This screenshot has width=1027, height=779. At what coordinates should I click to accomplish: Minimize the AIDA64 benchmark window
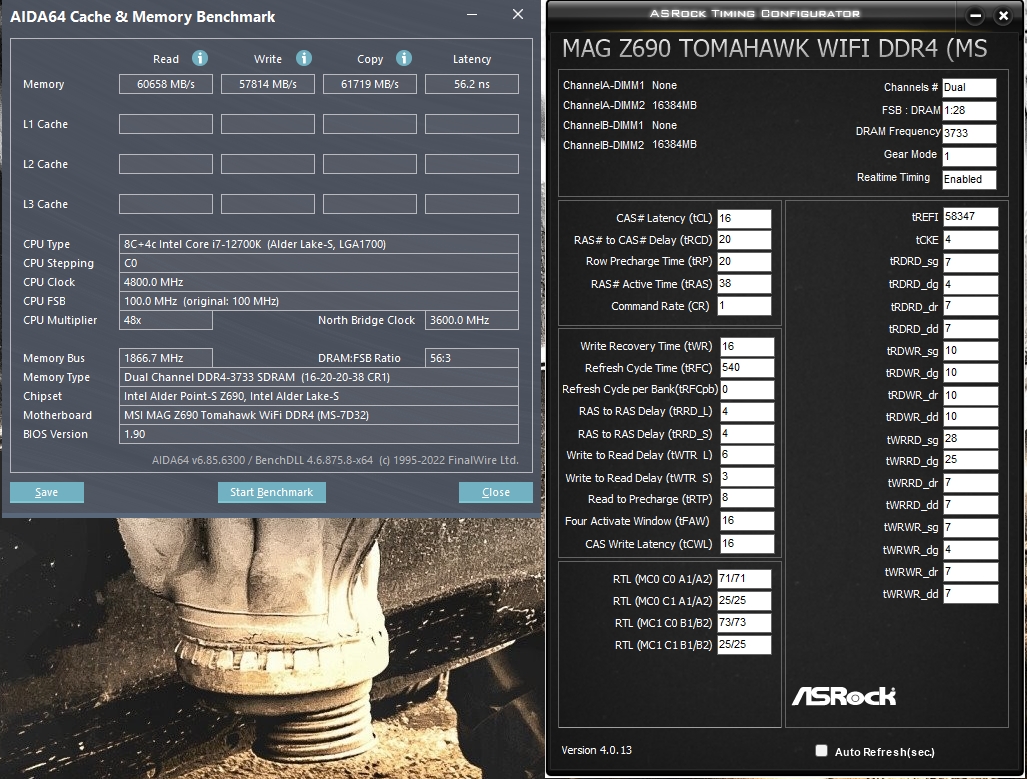click(472, 14)
